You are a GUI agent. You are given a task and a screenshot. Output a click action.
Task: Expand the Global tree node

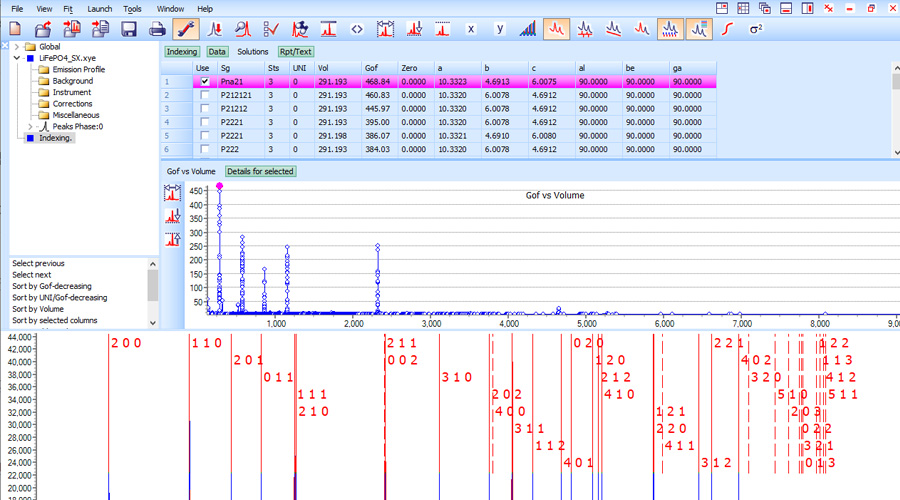tap(17, 47)
